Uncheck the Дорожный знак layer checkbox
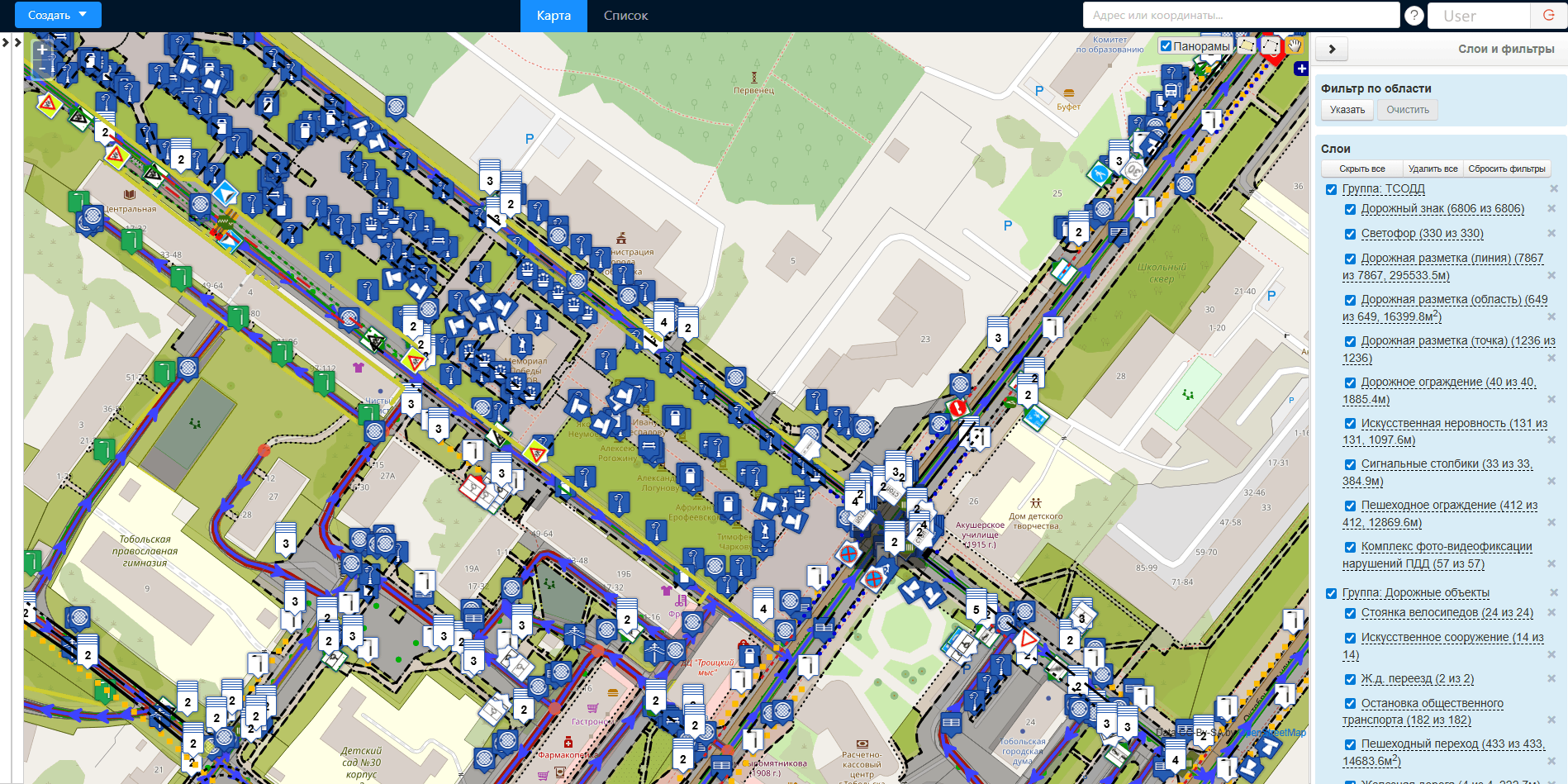The height and width of the screenshot is (784, 1568). (x=1350, y=210)
